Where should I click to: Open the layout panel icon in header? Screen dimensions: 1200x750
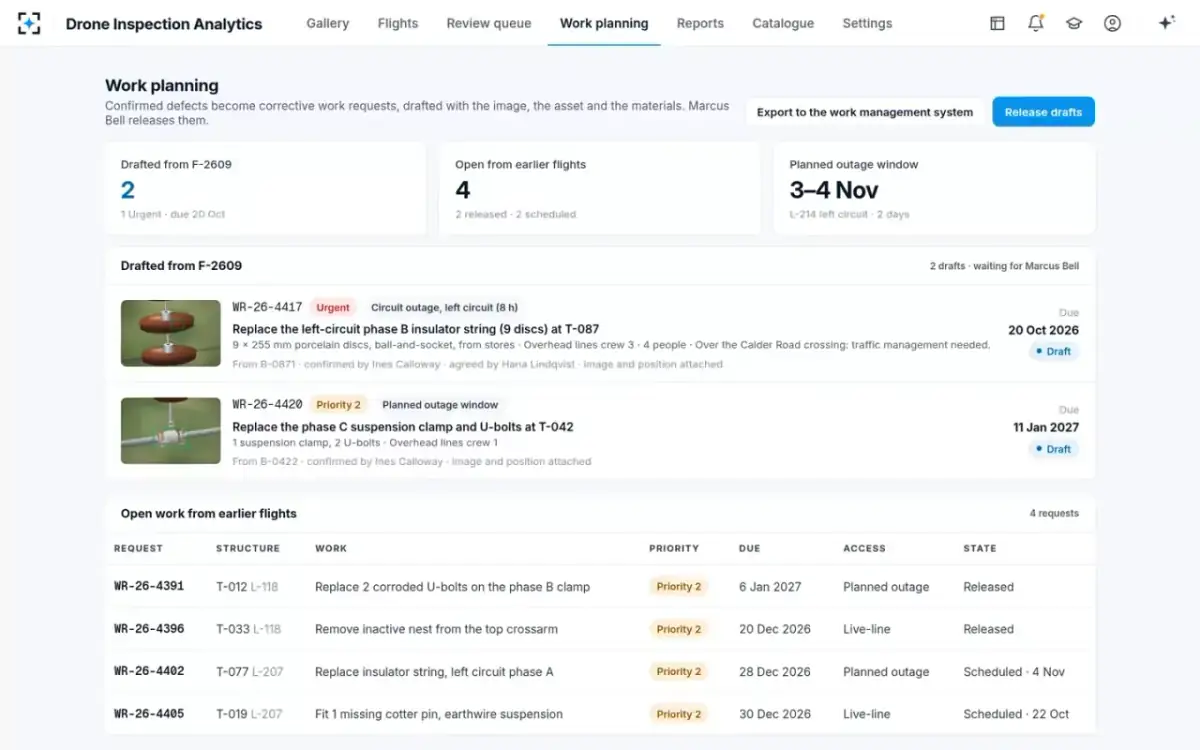pyautogui.click(x=997, y=23)
